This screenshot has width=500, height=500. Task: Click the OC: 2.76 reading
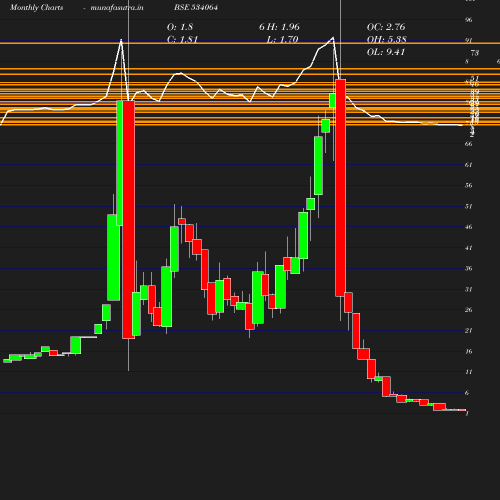386,27
